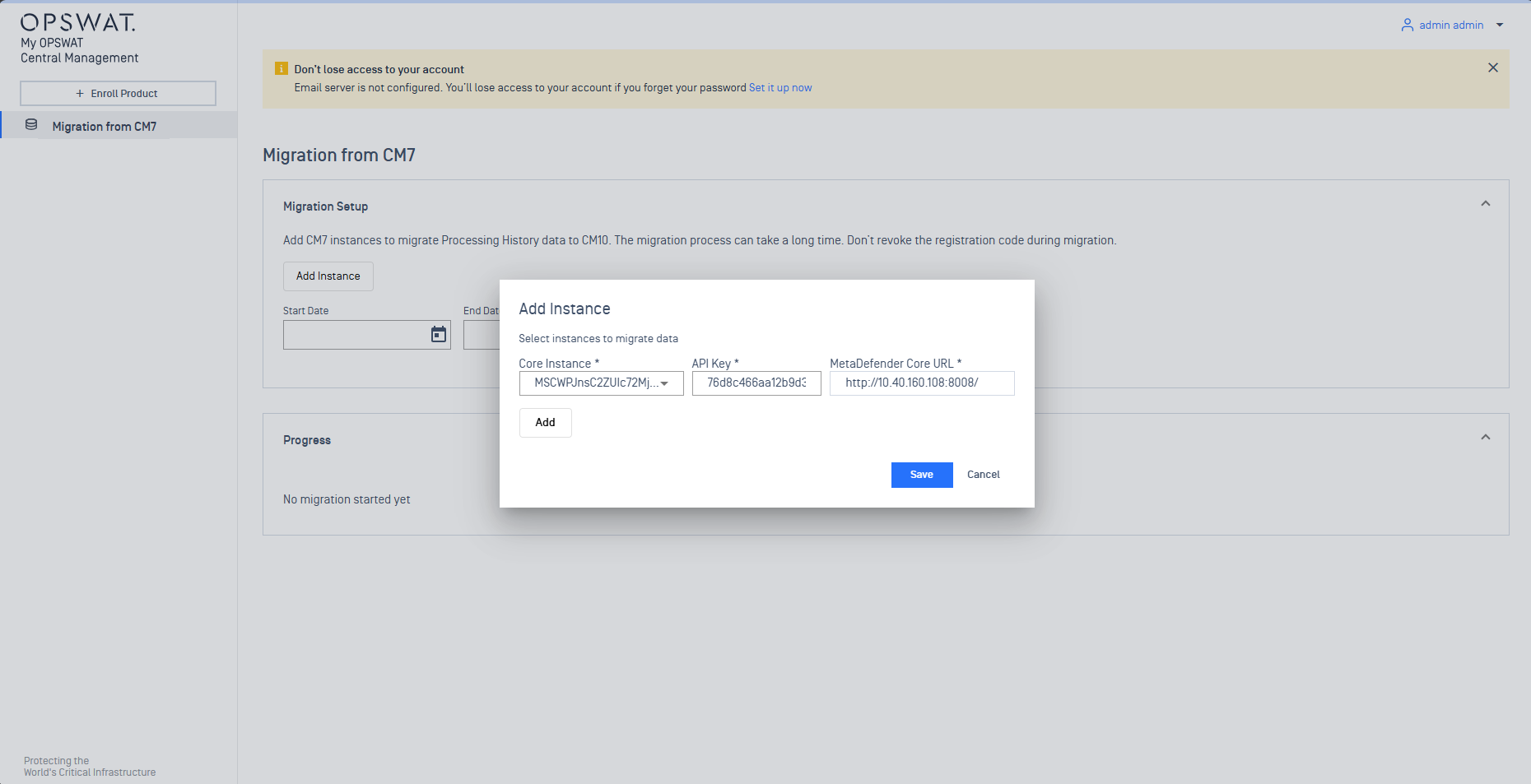Click the Start Date input field
The height and width of the screenshot is (784, 1531).
pos(354,335)
